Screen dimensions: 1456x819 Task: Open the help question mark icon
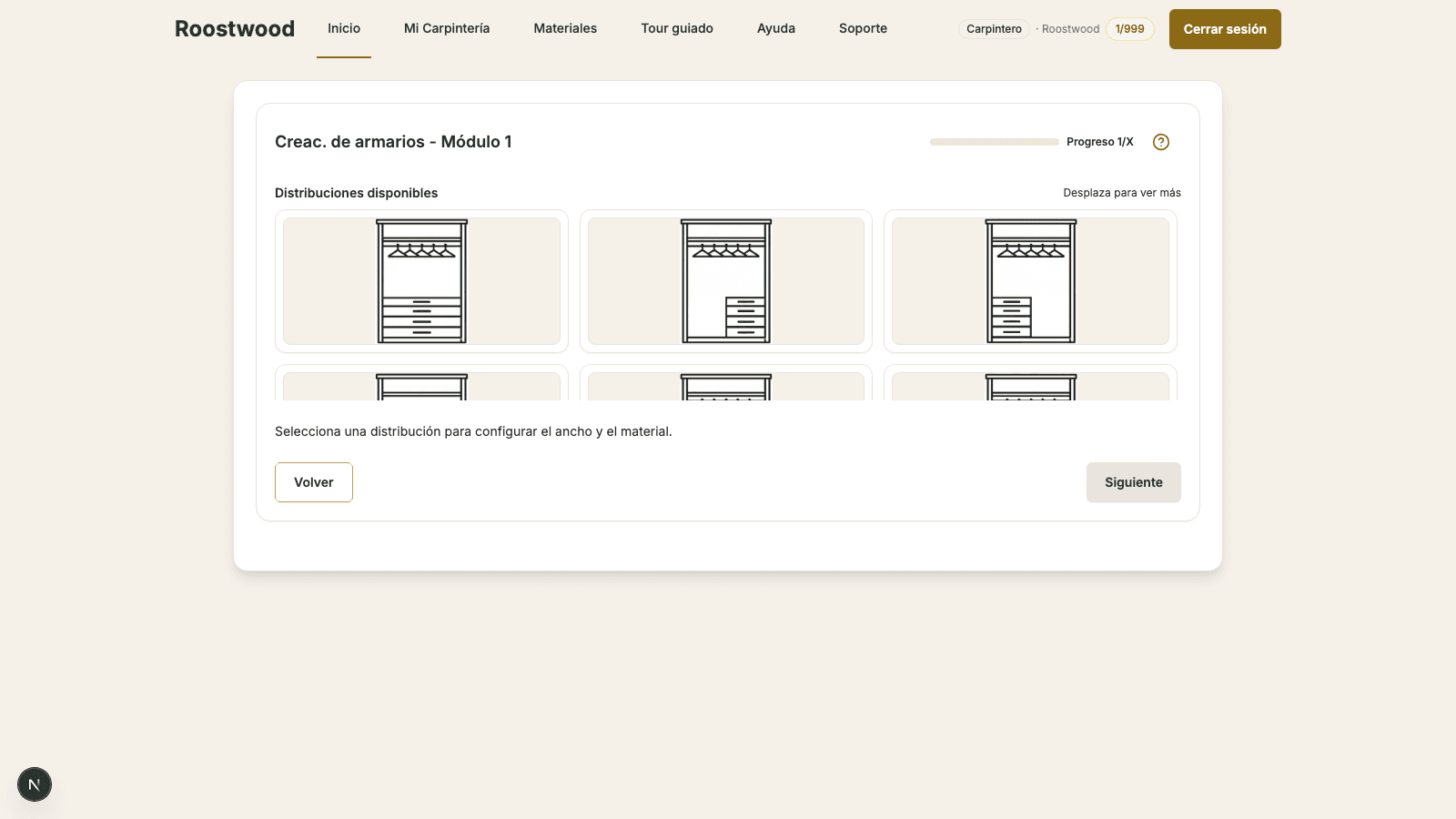pos(1160,142)
